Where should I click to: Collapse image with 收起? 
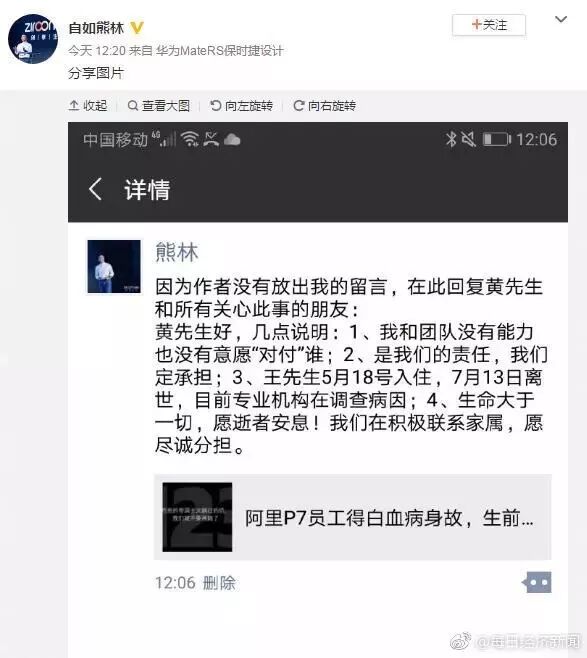point(88,106)
